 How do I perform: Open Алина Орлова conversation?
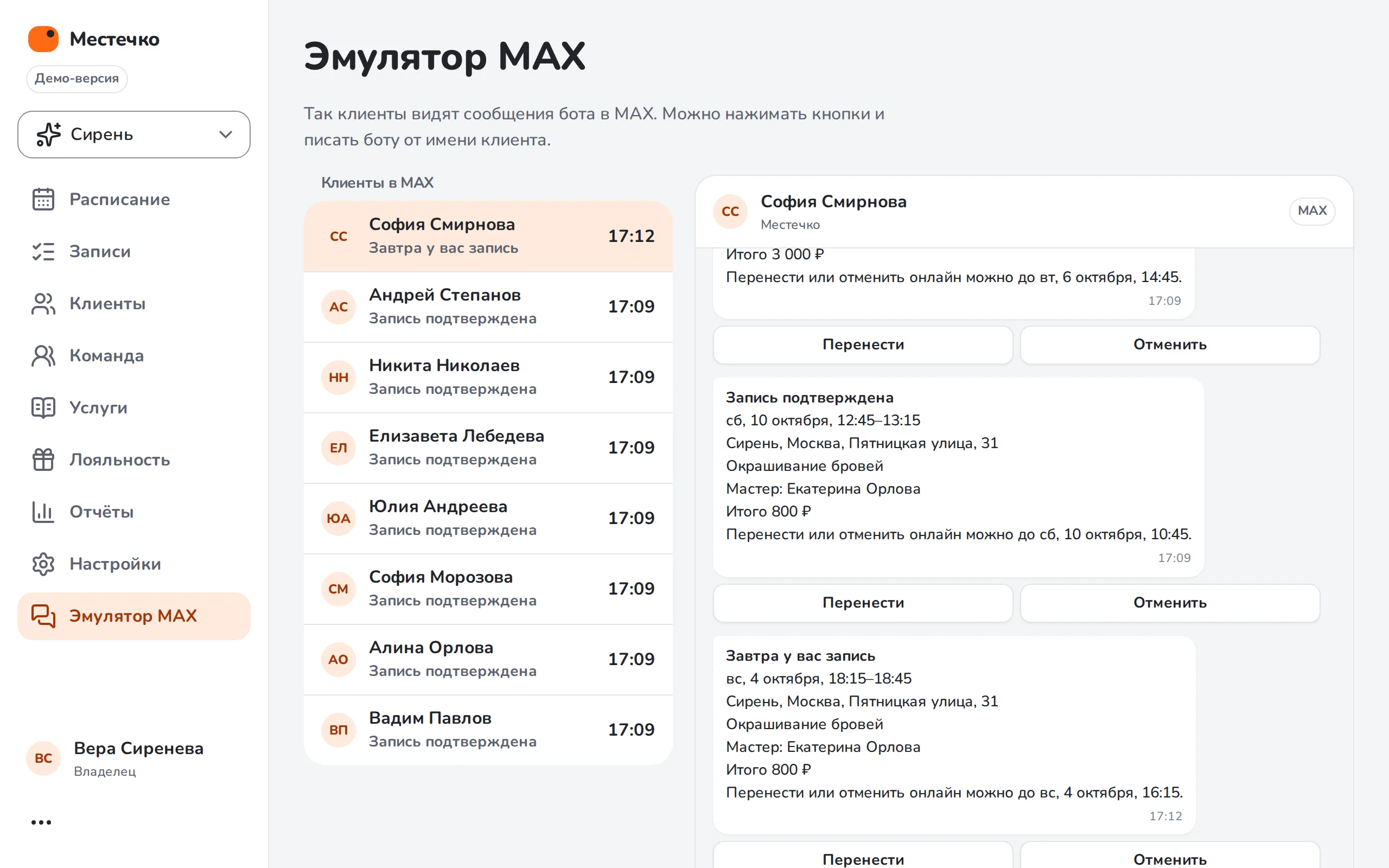pyautogui.click(x=488, y=660)
